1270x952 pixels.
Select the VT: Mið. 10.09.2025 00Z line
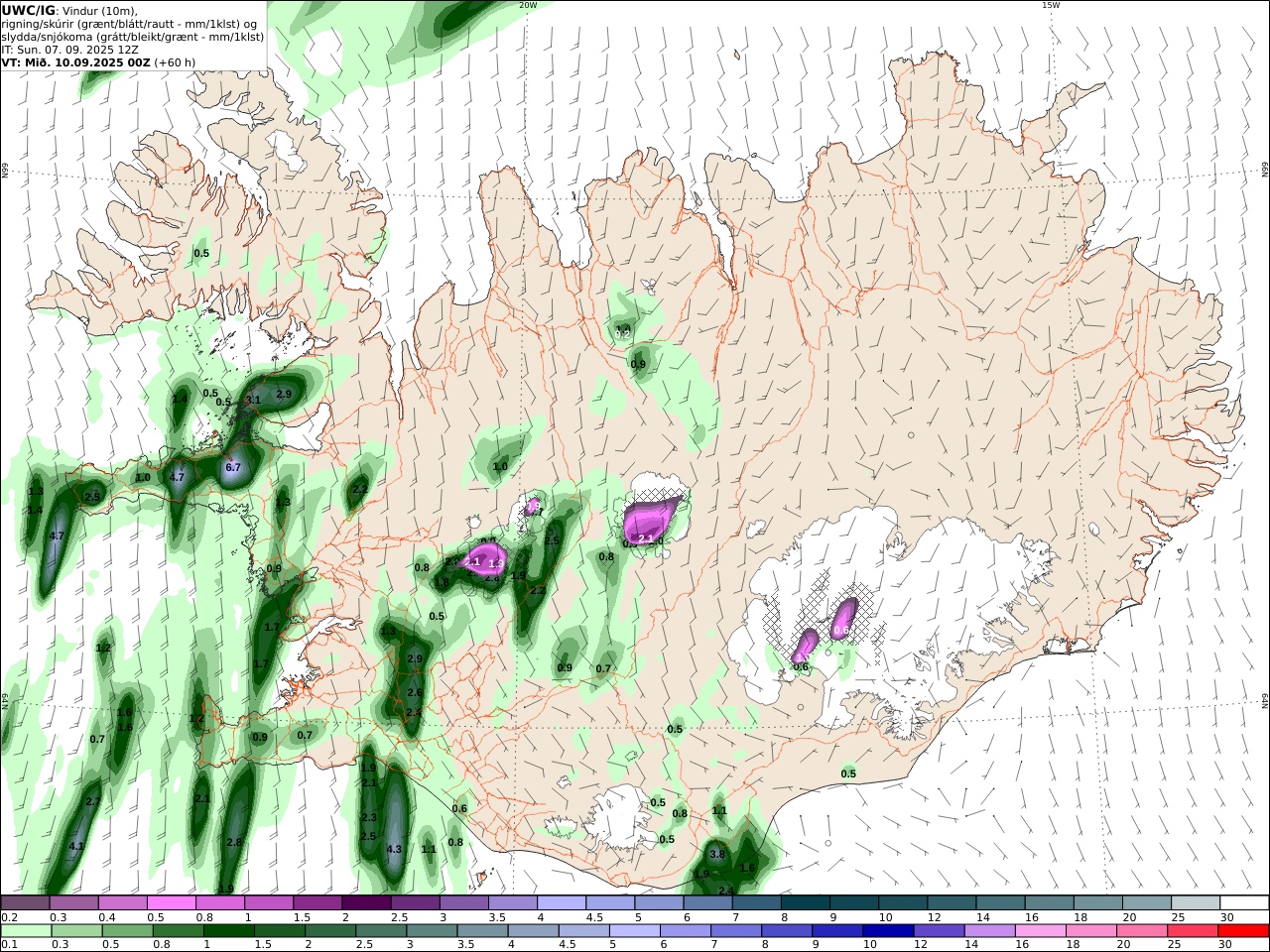pyautogui.click(x=75, y=61)
